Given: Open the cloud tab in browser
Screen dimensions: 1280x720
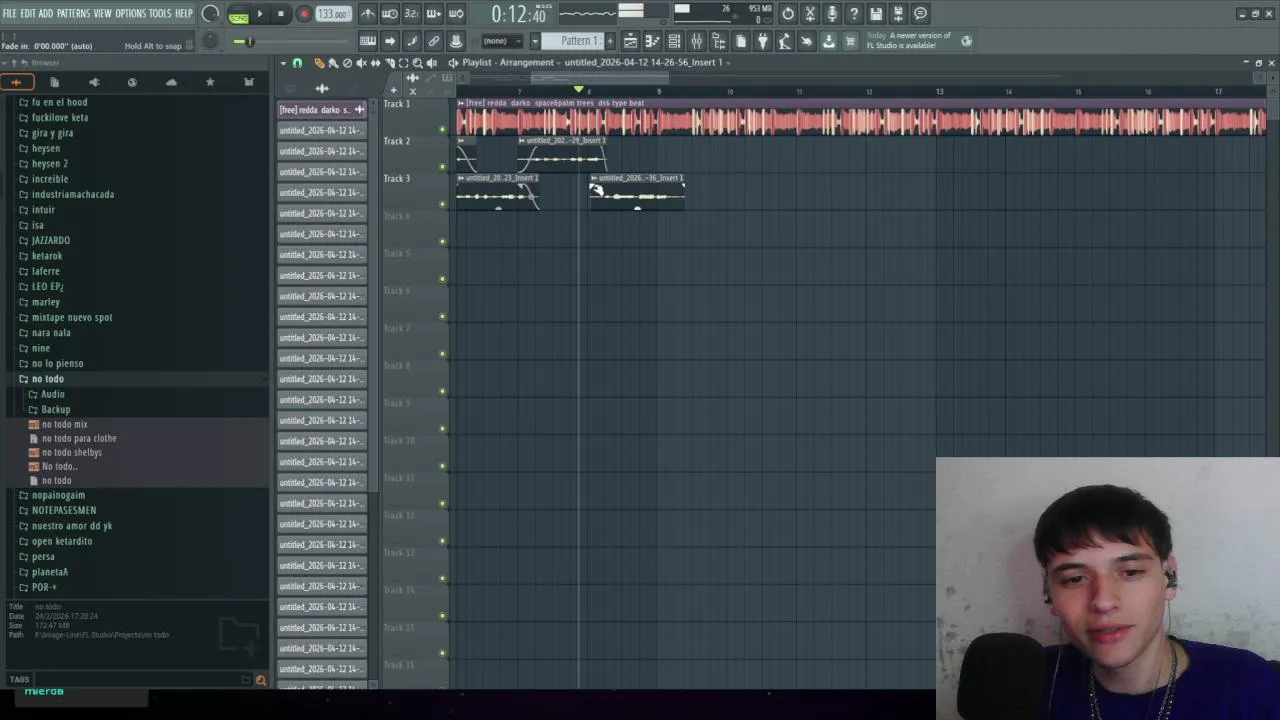Looking at the screenshot, I should (171, 82).
